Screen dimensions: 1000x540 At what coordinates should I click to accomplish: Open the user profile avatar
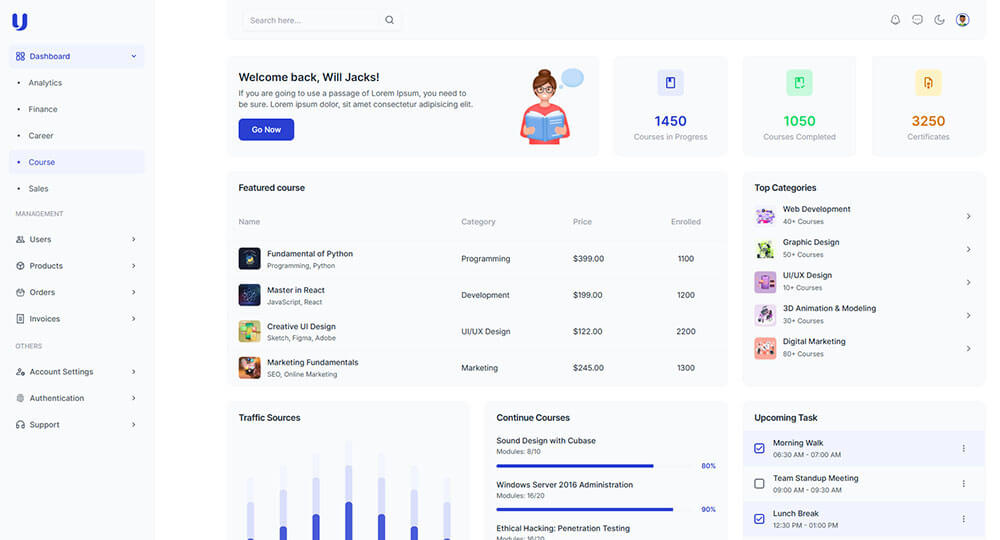click(x=962, y=20)
